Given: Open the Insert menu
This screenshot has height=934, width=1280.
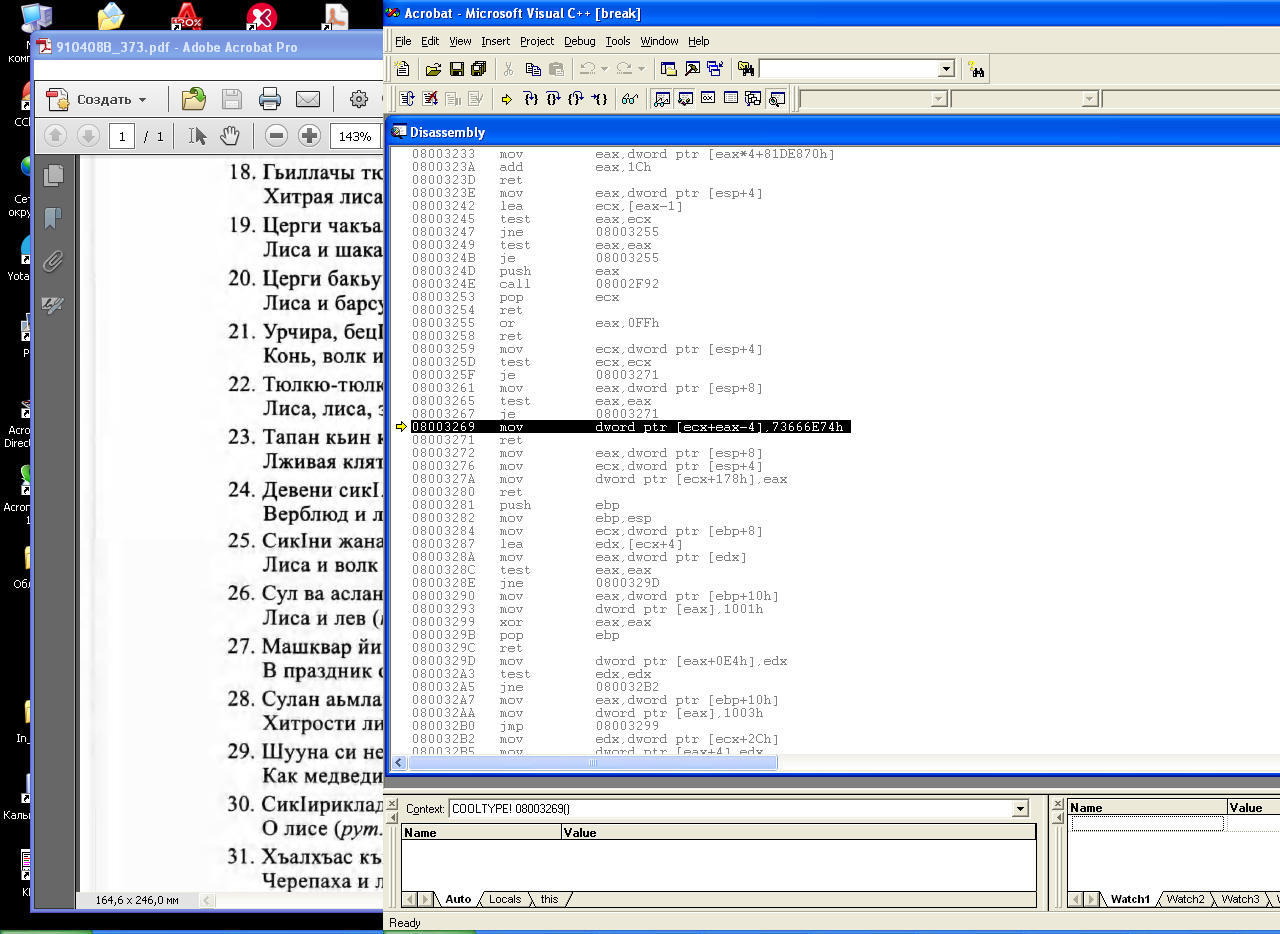Looking at the screenshot, I should (x=495, y=41).
